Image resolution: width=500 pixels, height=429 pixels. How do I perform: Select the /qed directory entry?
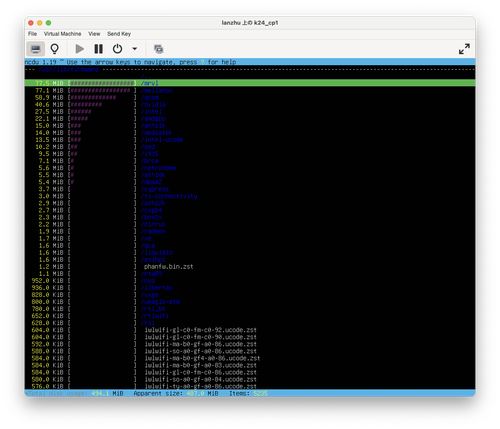148,147
